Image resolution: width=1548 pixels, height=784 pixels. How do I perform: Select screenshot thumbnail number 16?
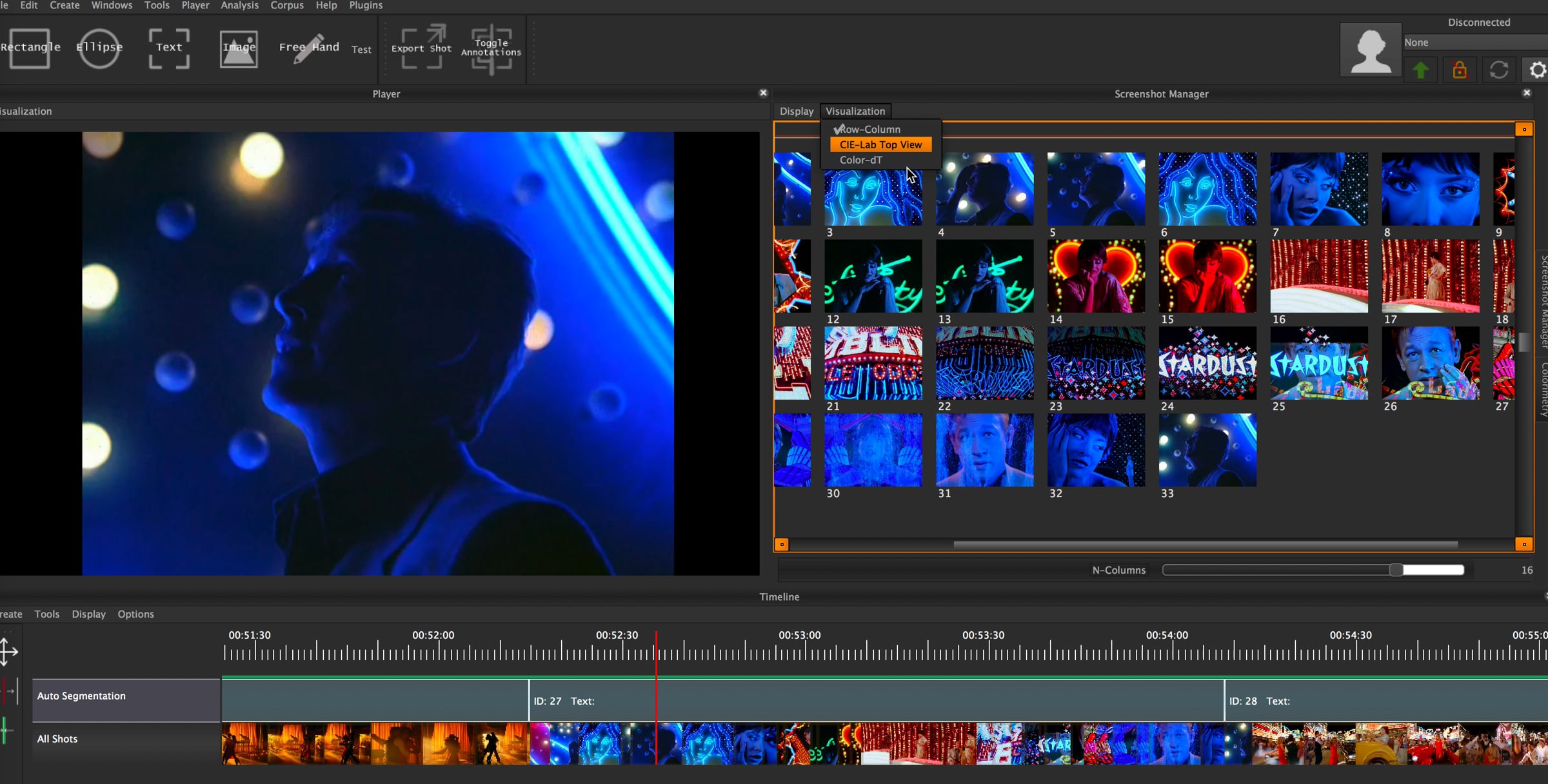coord(1319,276)
